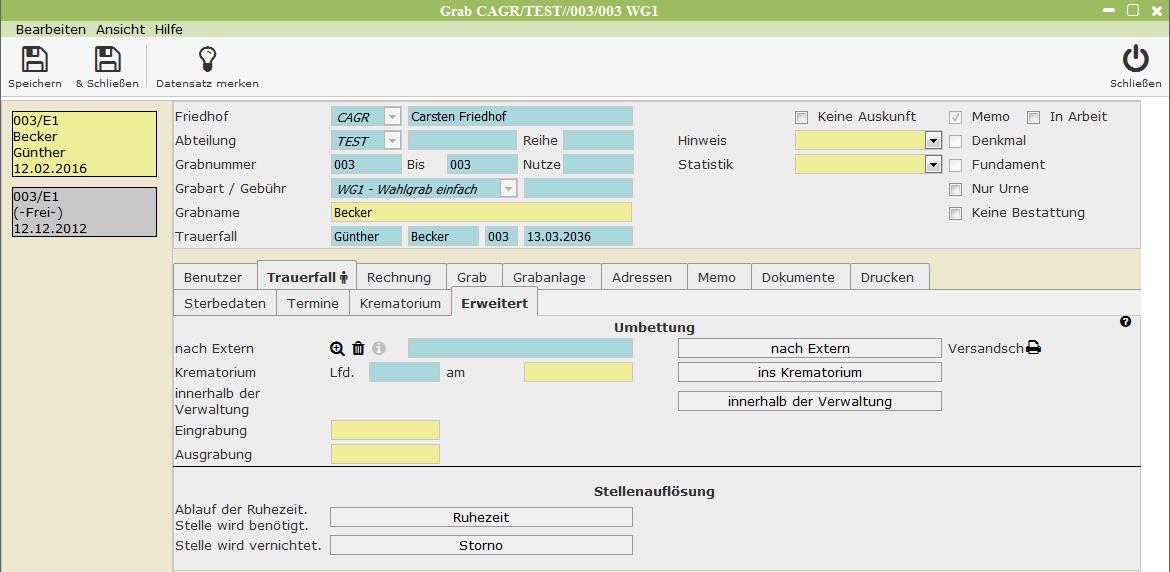Toggle the Denkmal checkbox
The image size is (1170, 572).
pos(955,141)
